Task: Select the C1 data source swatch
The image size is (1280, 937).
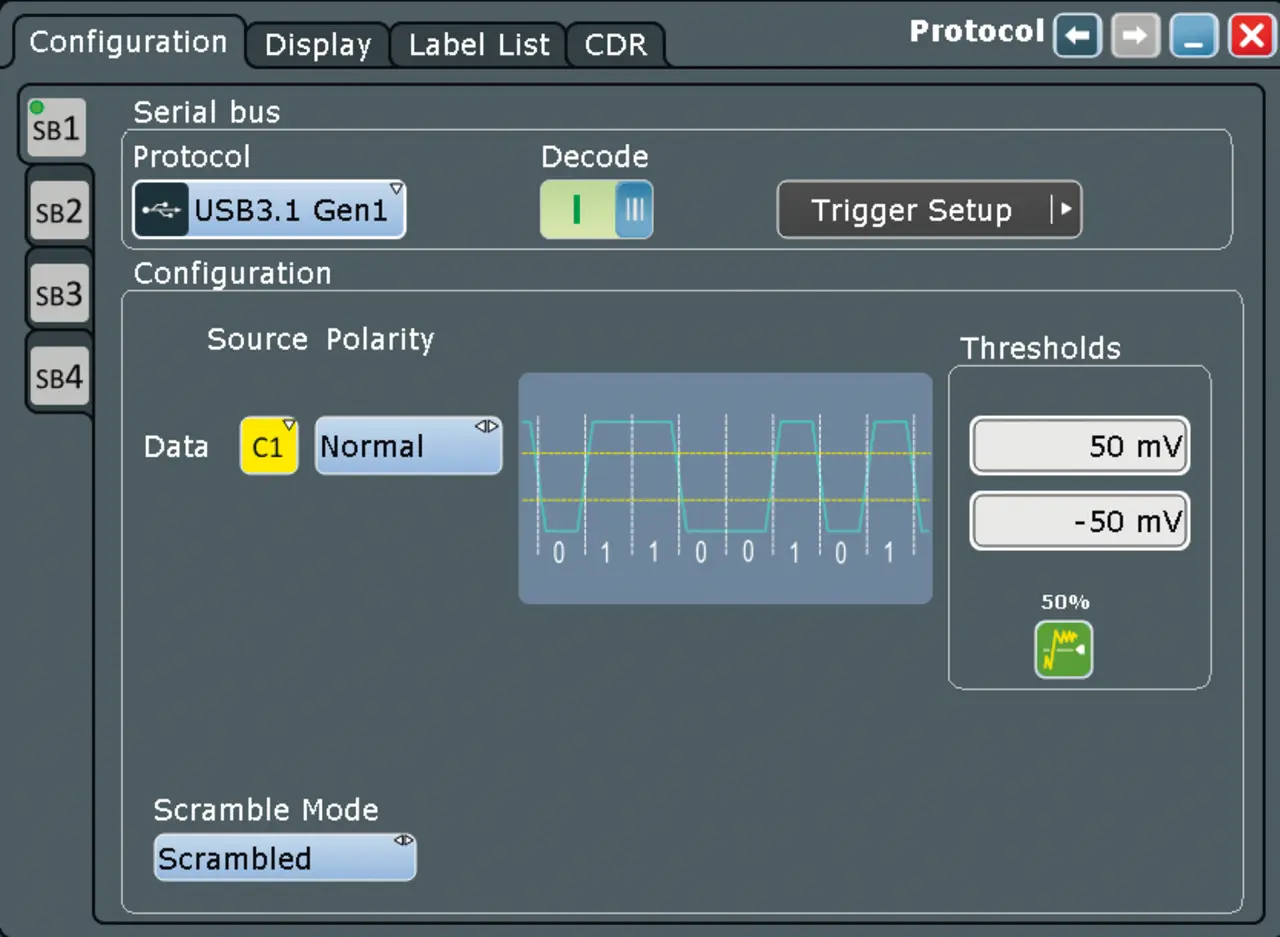Action: click(x=268, y=446)
